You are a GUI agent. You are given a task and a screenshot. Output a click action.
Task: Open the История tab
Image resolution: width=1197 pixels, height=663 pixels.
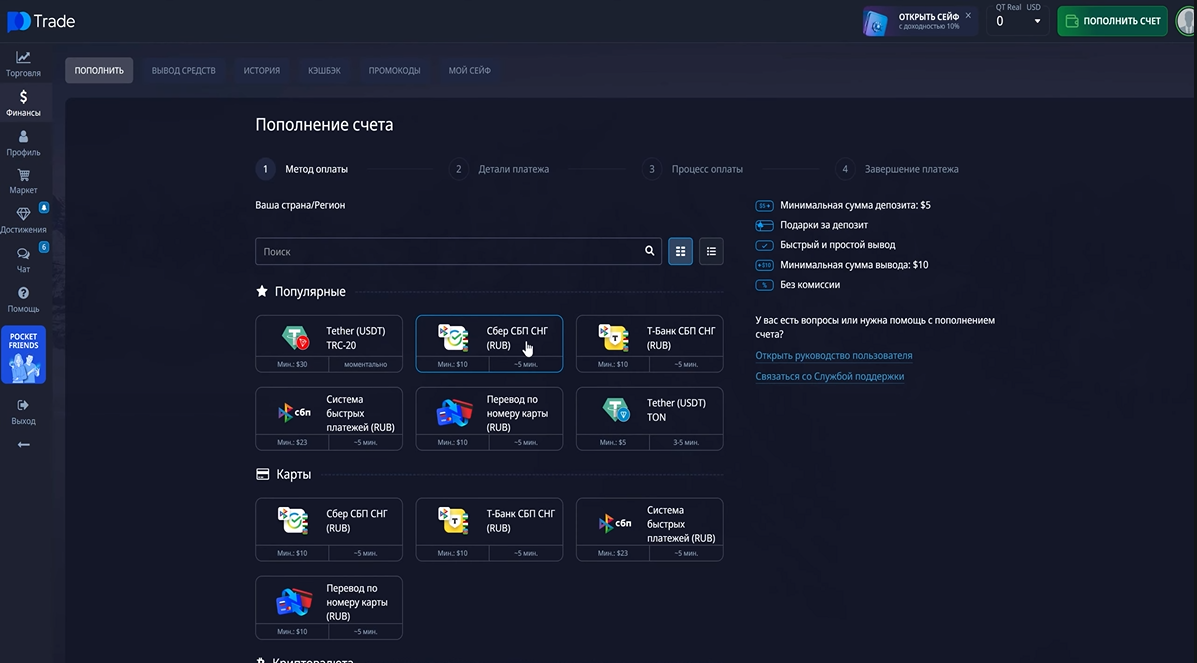262,70
